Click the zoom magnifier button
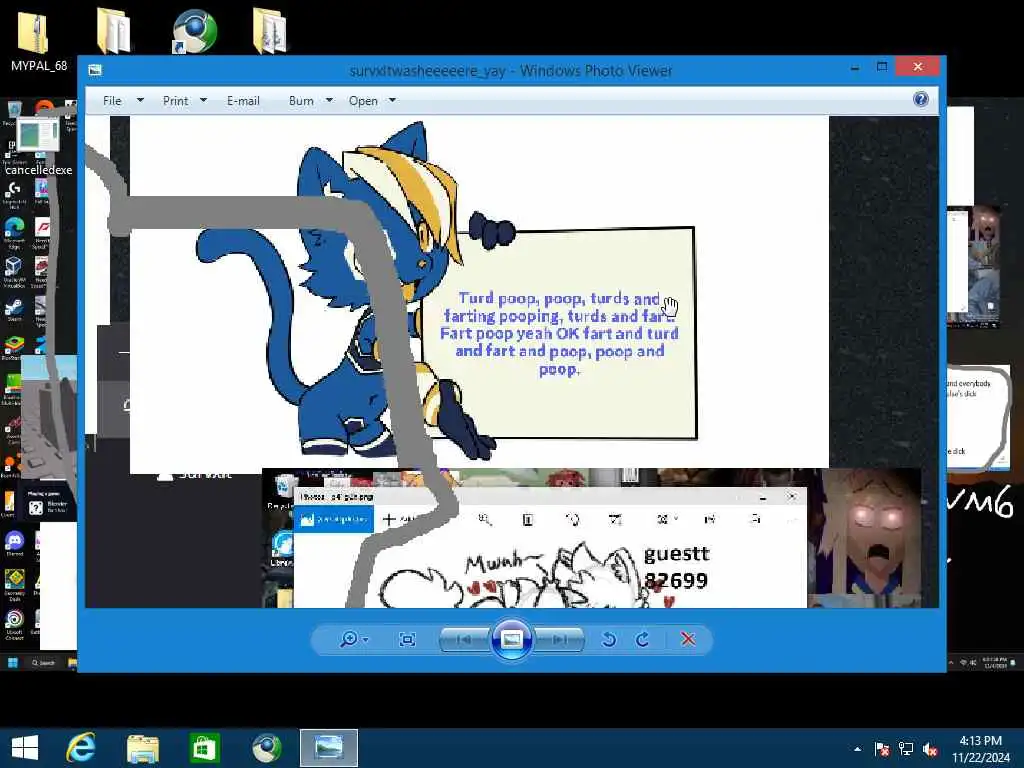 (x=349, y=639)
